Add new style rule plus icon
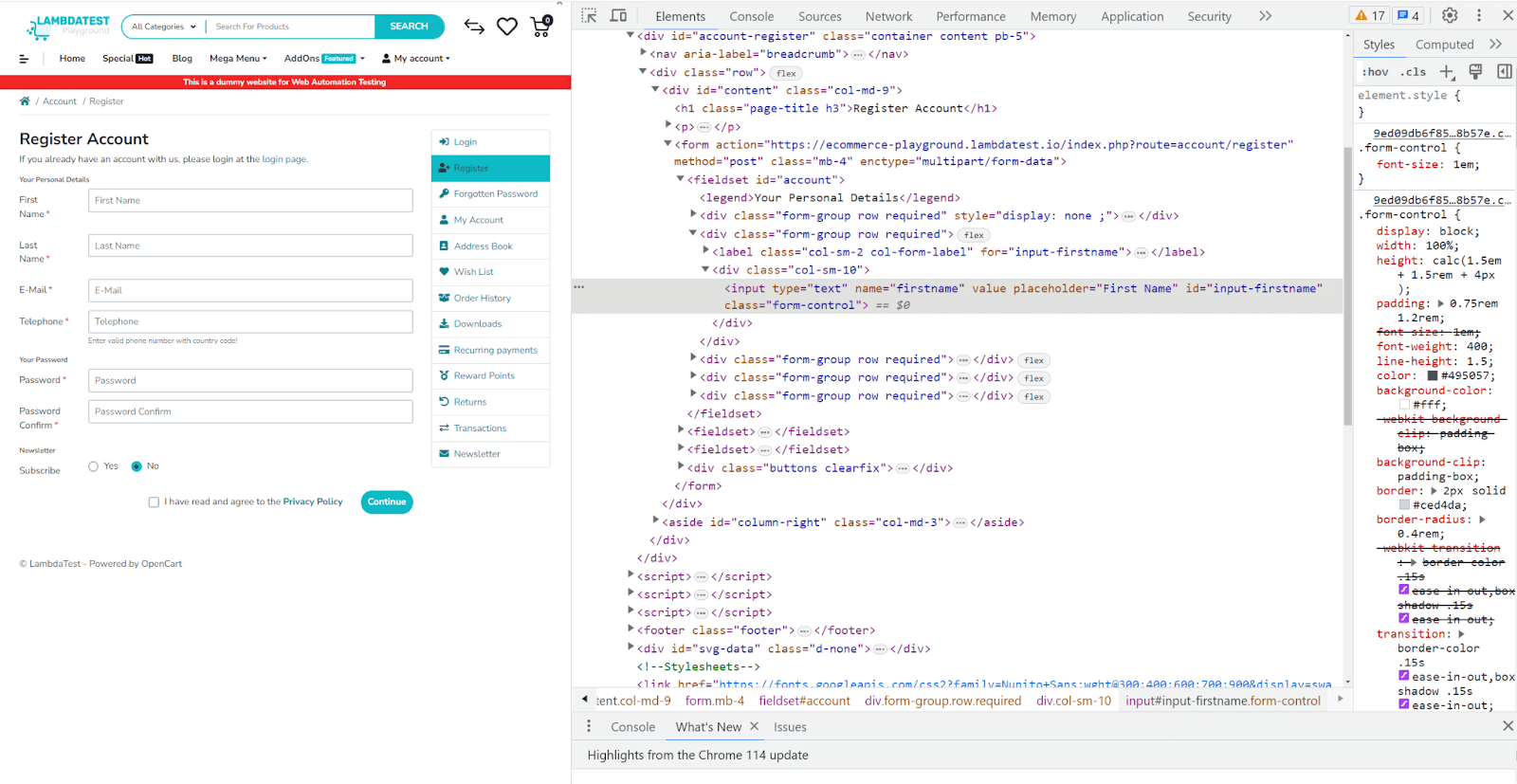This screenshot has width=1517, height=784. coord(1447,72)
